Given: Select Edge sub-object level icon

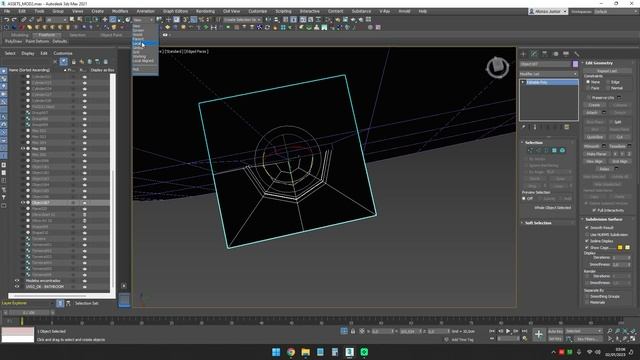Looking at the screenshot, I should pyautogui.click(x=538, y=151).
